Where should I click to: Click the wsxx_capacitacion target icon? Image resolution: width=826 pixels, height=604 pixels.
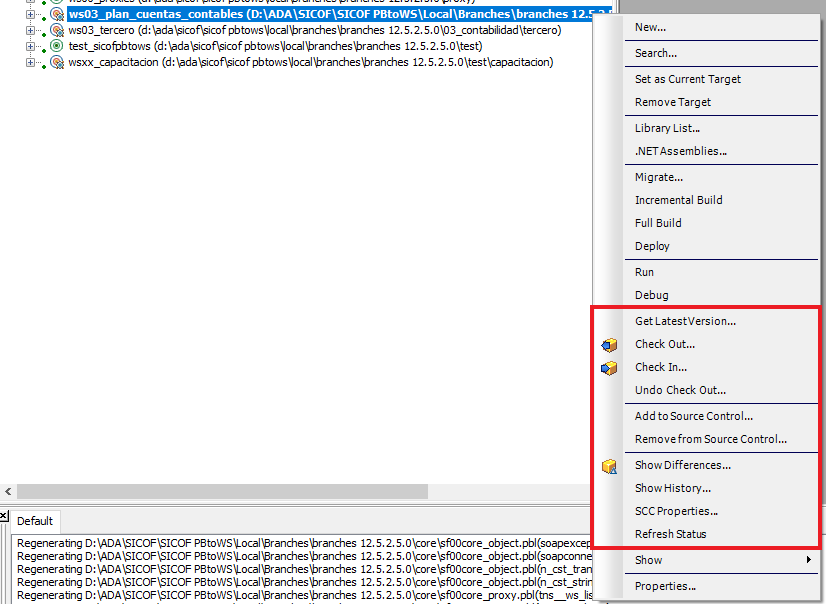57,62
